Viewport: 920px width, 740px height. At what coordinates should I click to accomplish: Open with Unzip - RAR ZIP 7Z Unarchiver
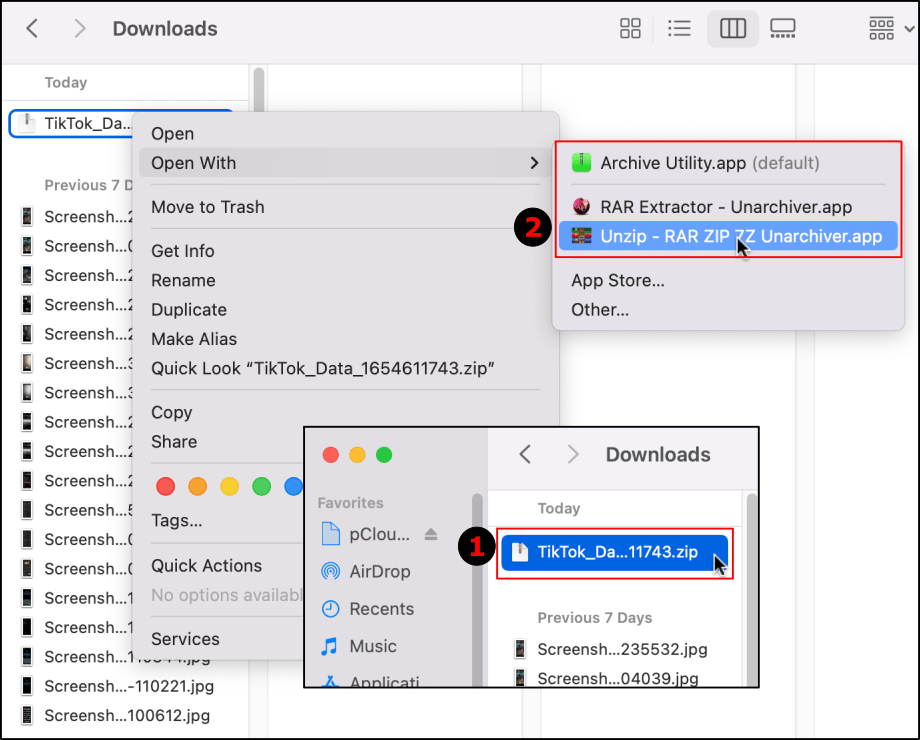[x=740, y=236]
